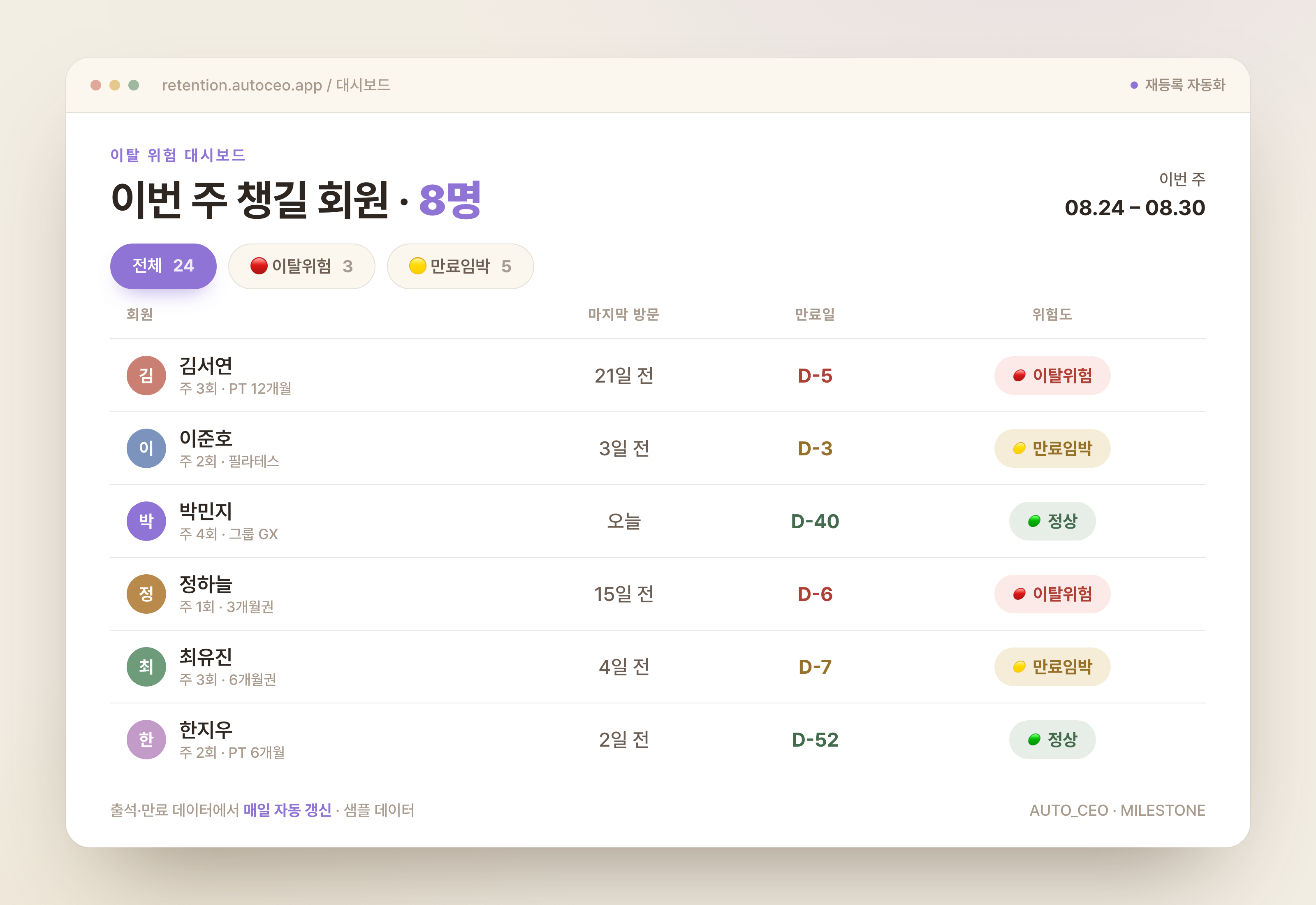The height and width of the screenshot is (905, 1316).
Task: Click 이탈위험 badge in 정하늘 row
Action: [x=1052, y=594]
